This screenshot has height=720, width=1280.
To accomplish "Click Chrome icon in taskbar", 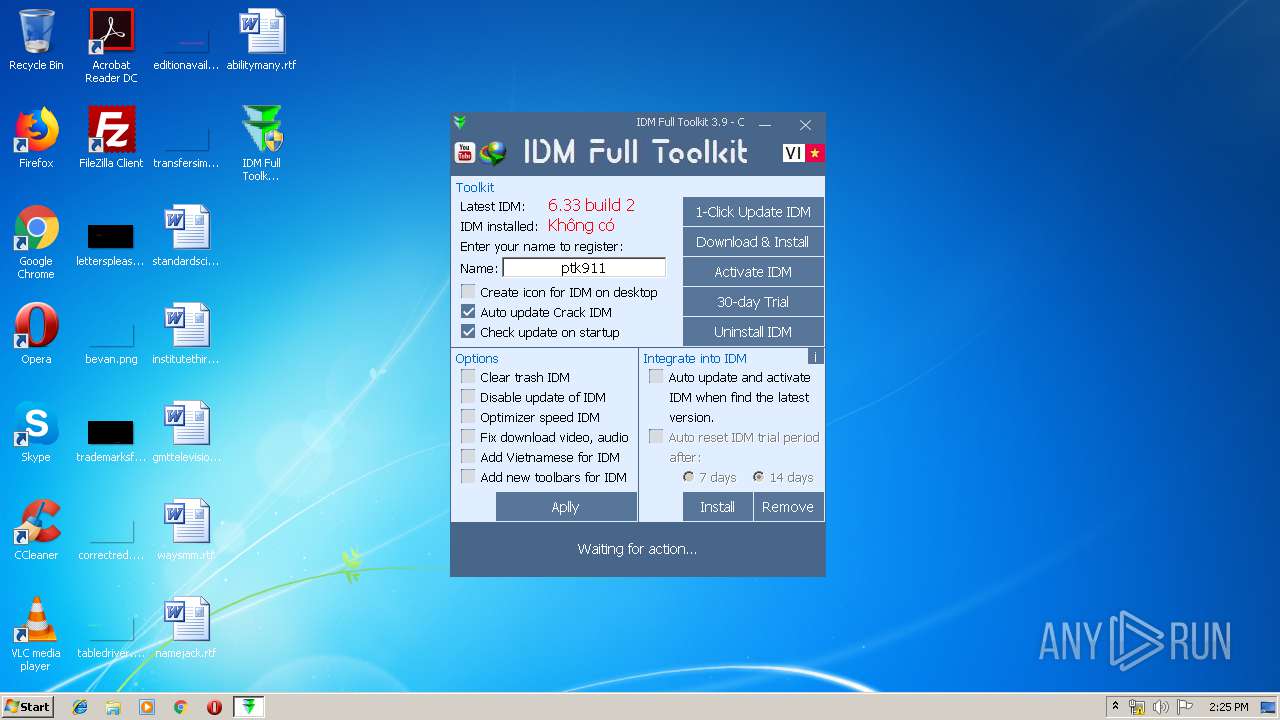I will click(x=180, y=707).
